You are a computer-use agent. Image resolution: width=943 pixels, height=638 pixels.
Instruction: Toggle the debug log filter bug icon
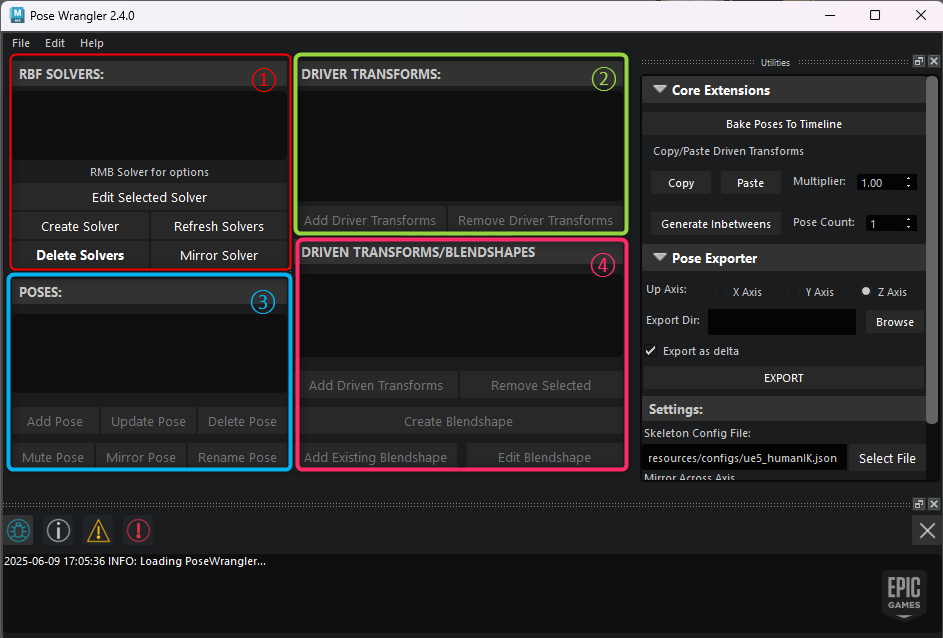(19, 530)
